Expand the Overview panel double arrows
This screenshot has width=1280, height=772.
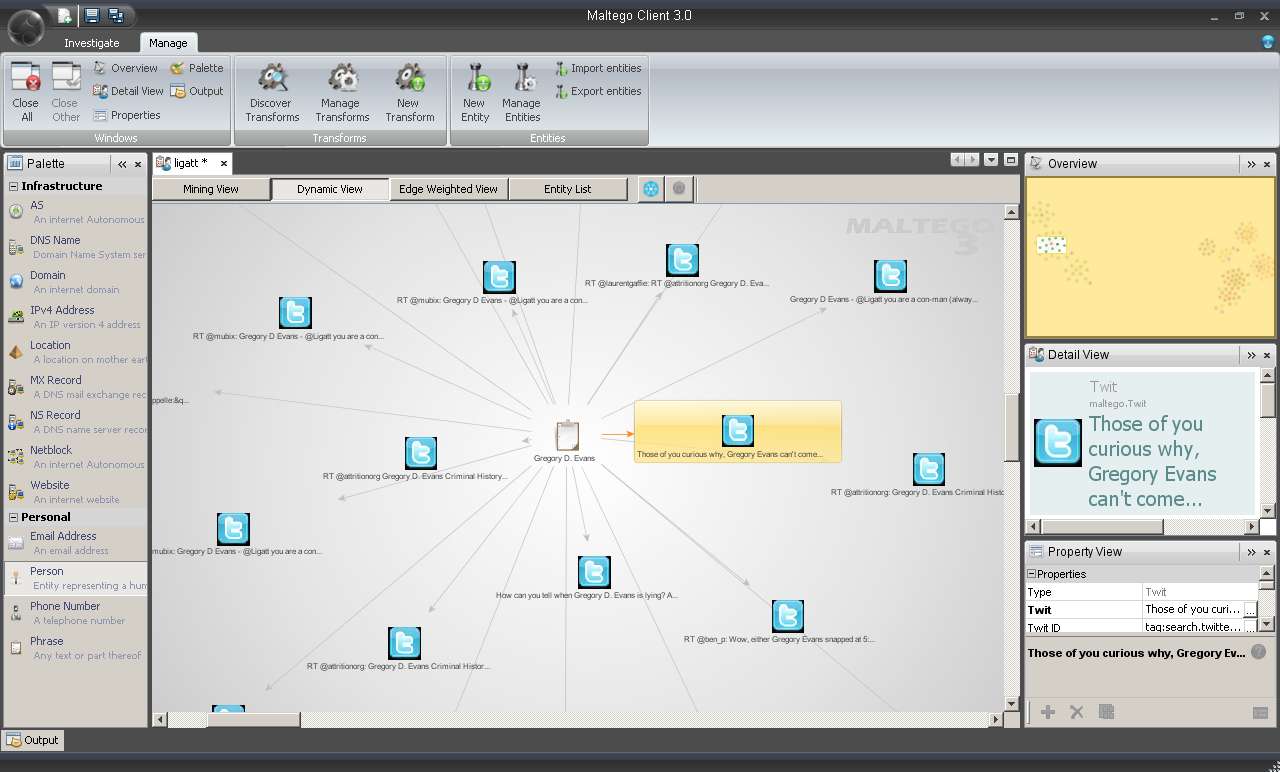pos(1251,164)
